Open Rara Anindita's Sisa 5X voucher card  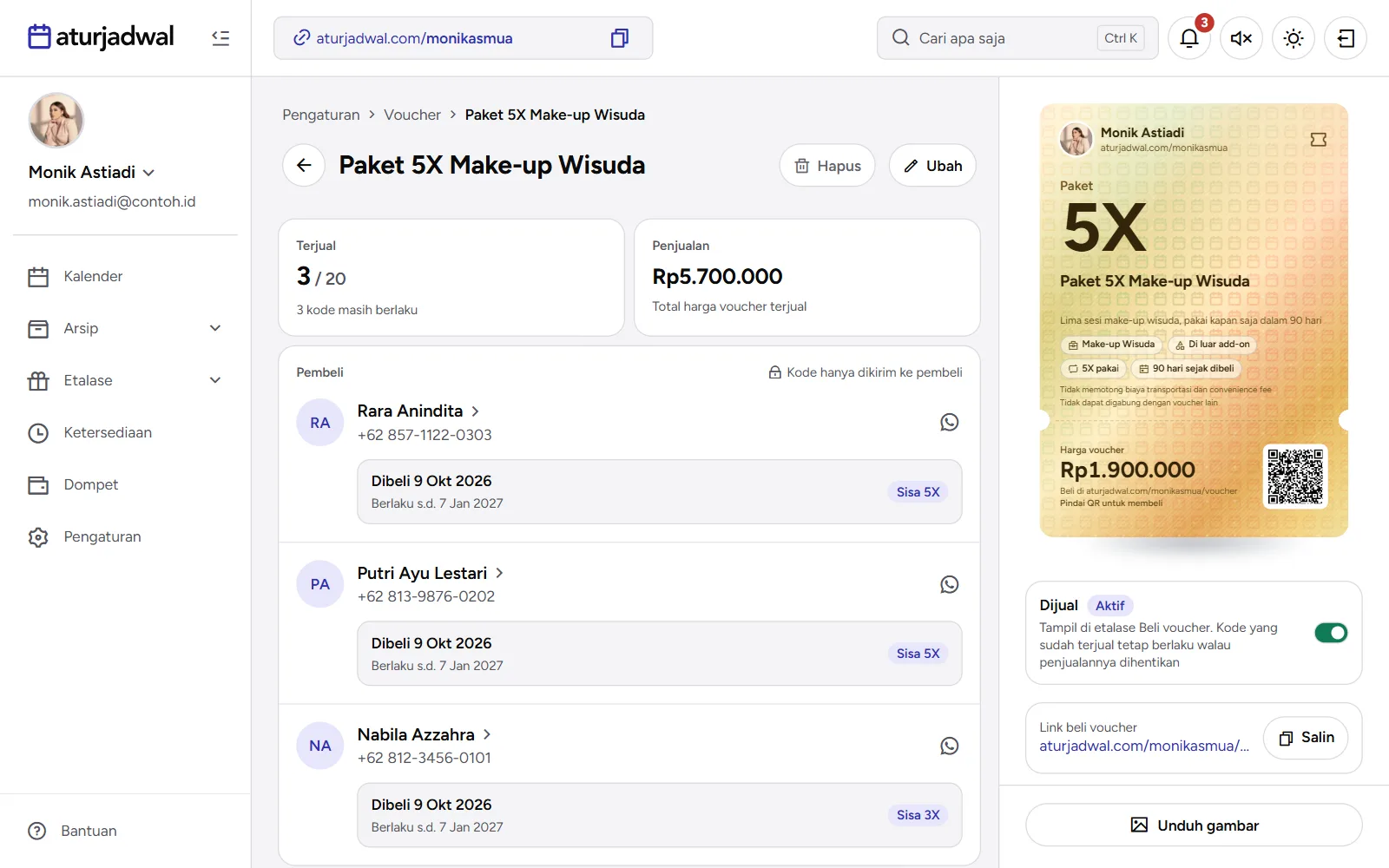tap(660, 492)
